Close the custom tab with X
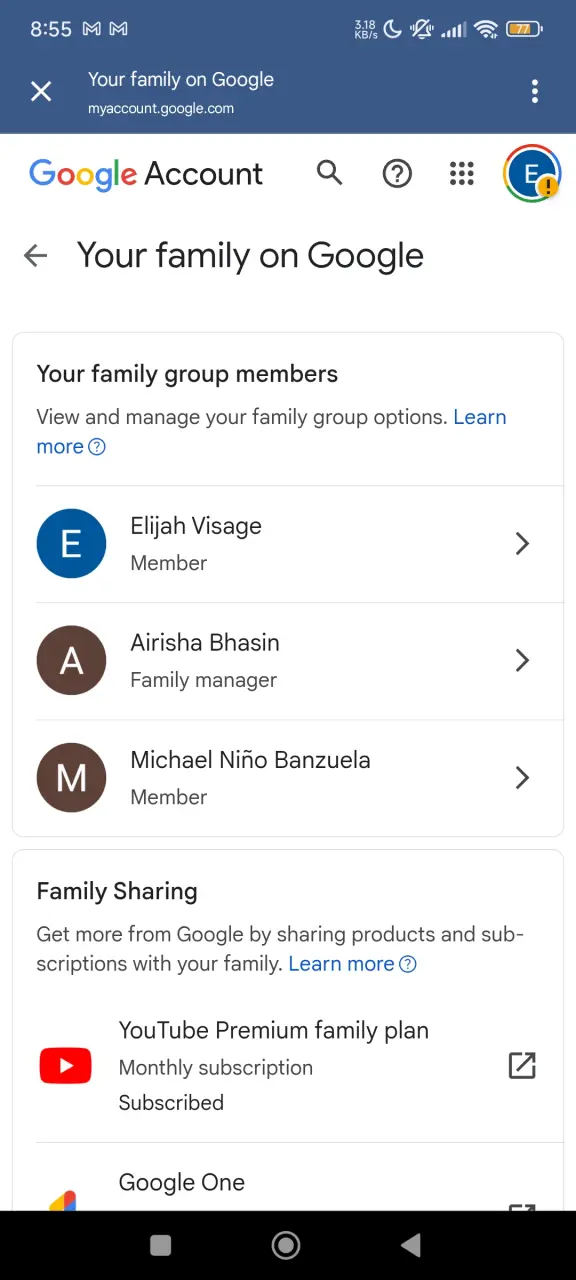576x1280 pixels. click(41, 92)
